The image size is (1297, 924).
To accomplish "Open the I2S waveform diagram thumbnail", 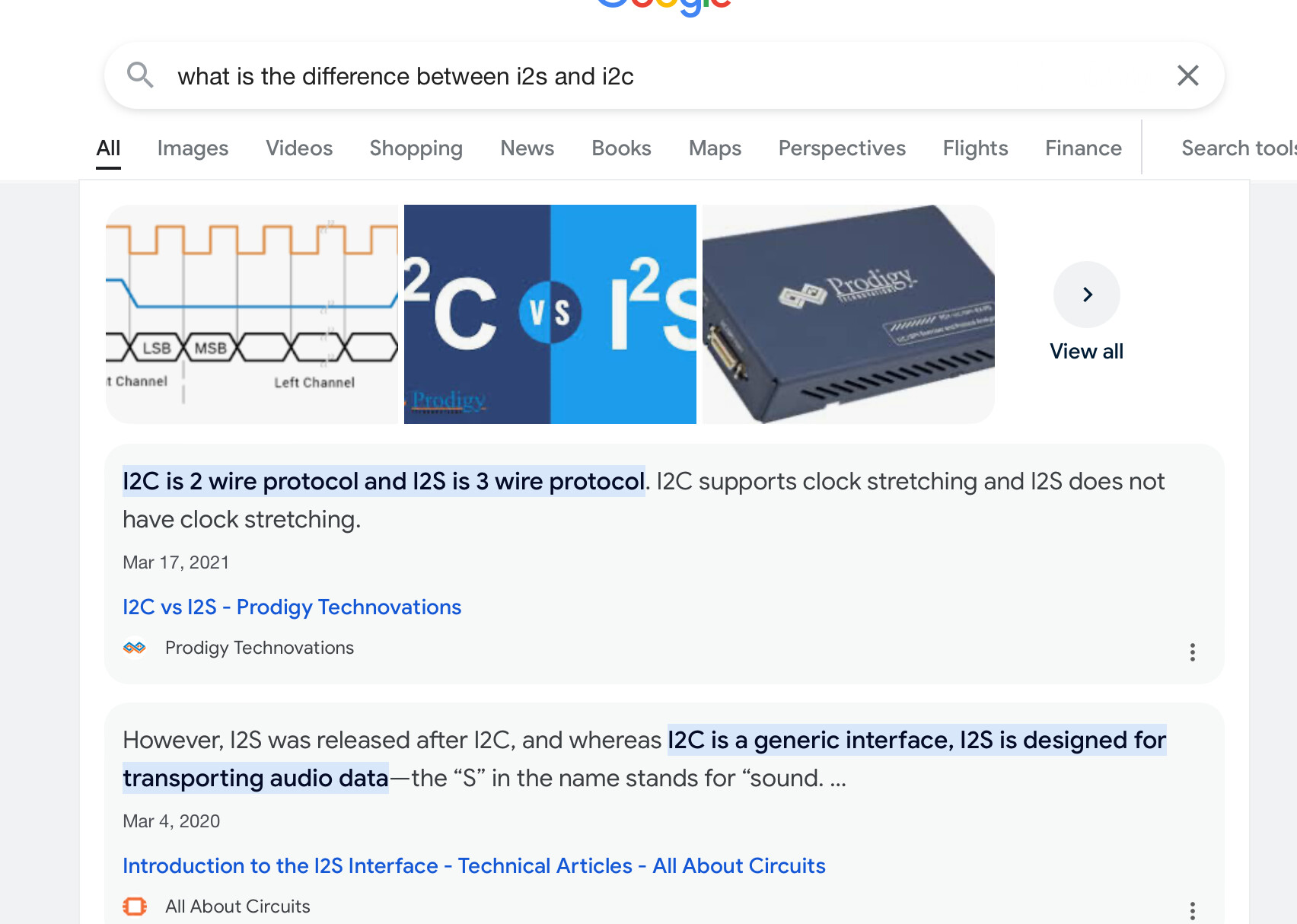I will pyautogui.click(x=252, y=314).
